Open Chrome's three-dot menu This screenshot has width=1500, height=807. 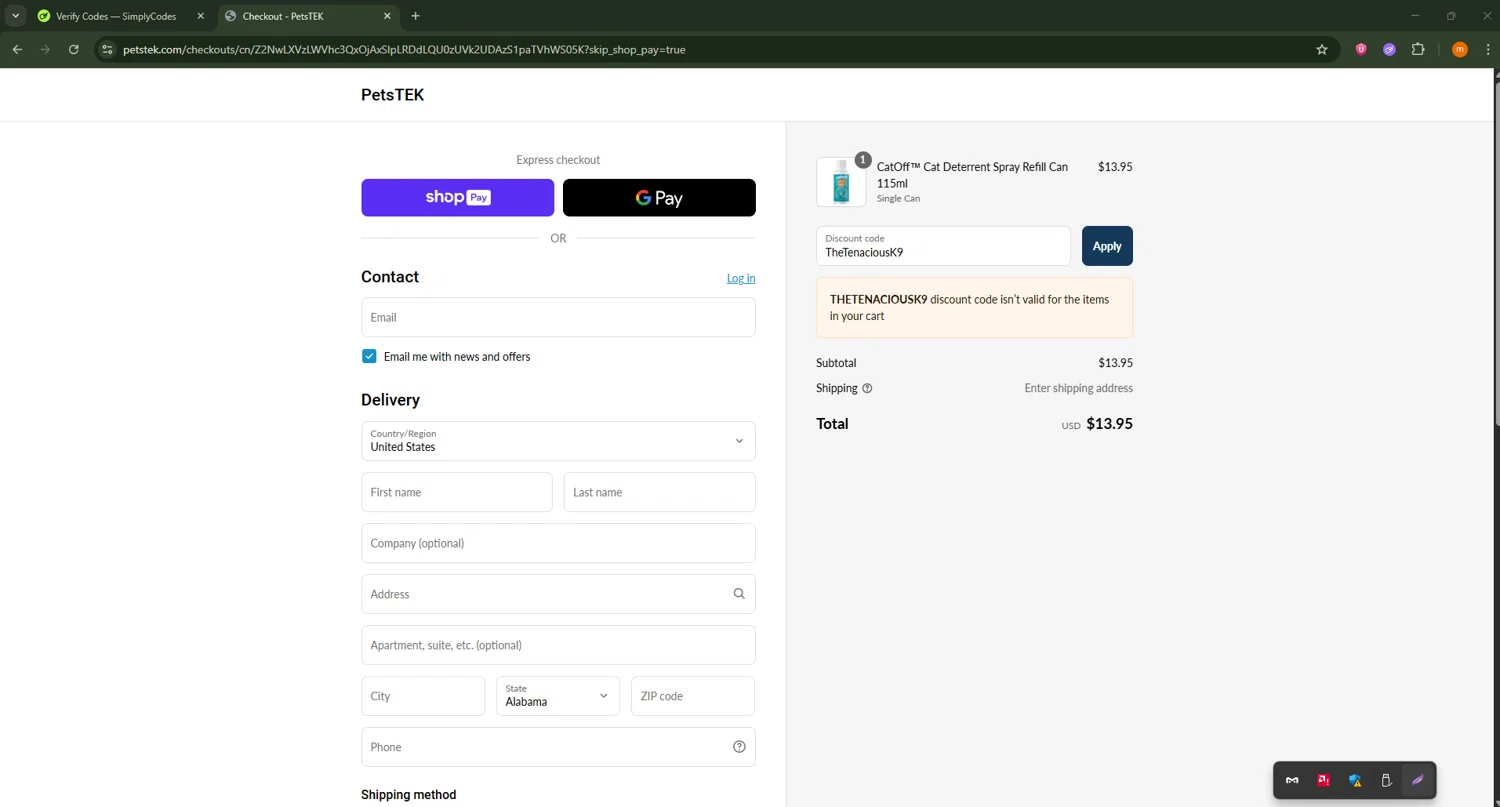point(1487,49)
